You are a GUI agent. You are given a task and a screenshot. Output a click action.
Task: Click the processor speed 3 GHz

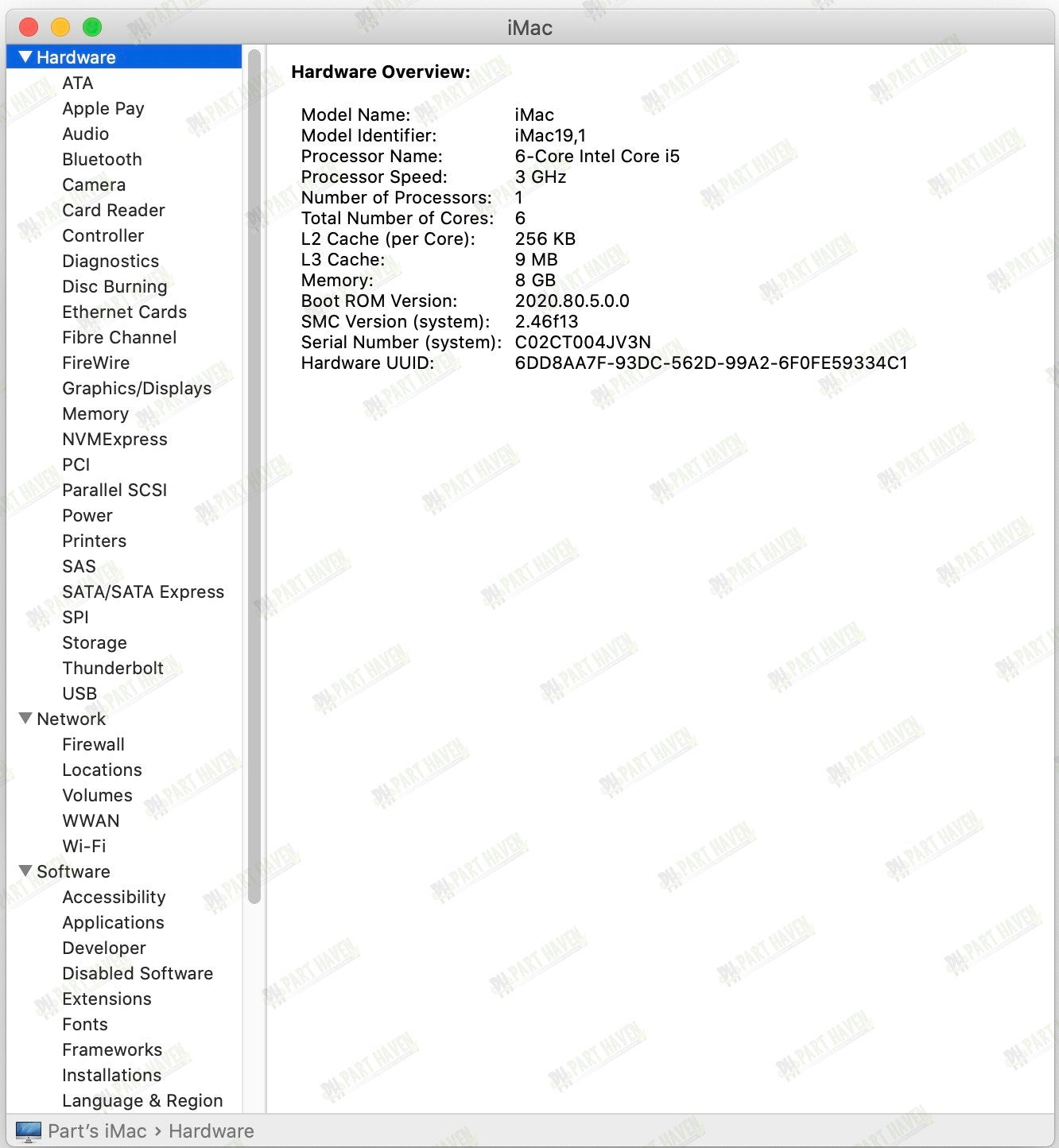pos(541,176)
